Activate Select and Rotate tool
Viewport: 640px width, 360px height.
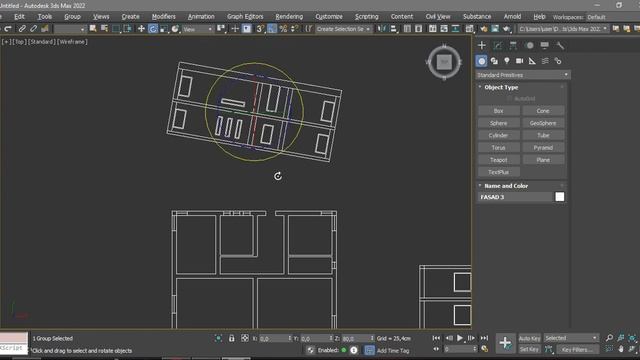pyautogui.click(x=153, y=29)
